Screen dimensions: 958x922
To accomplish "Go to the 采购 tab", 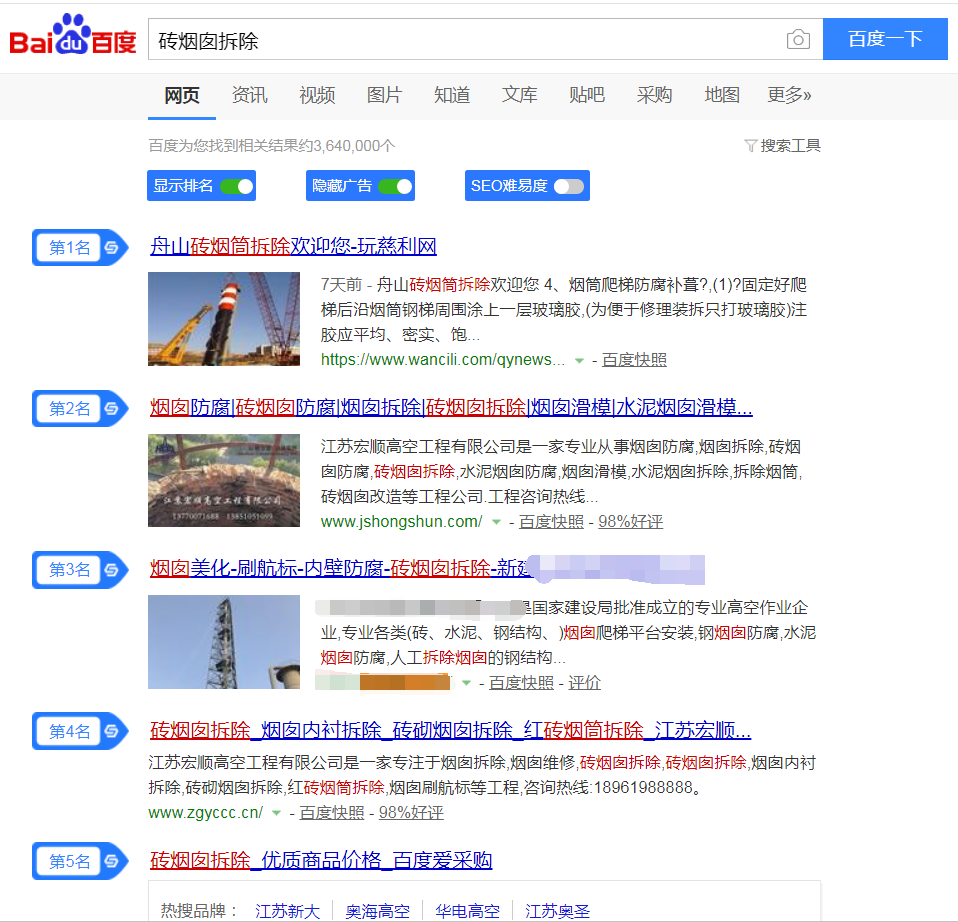I will coord(654,95).
